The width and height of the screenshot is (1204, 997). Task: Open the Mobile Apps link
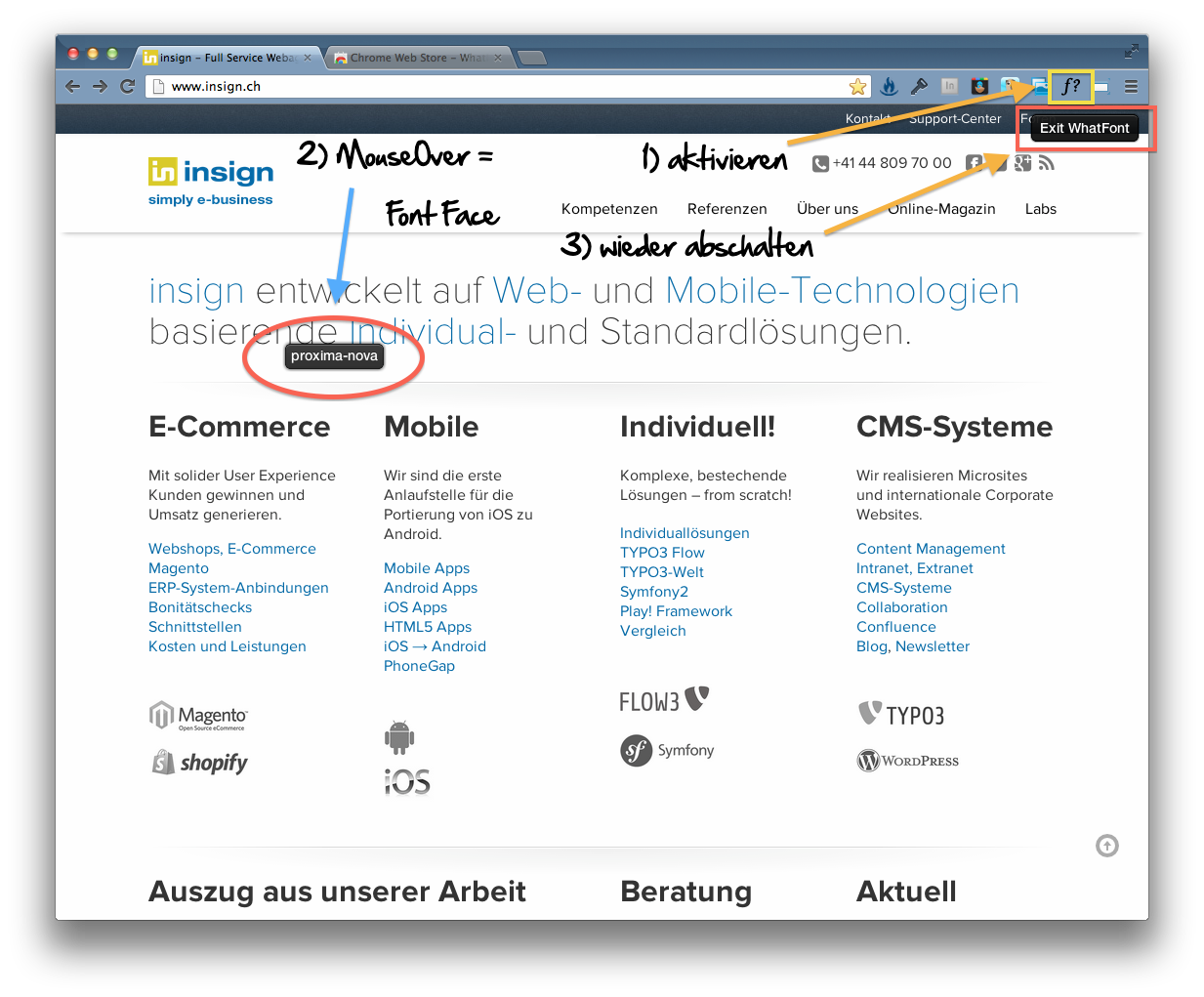427,568
